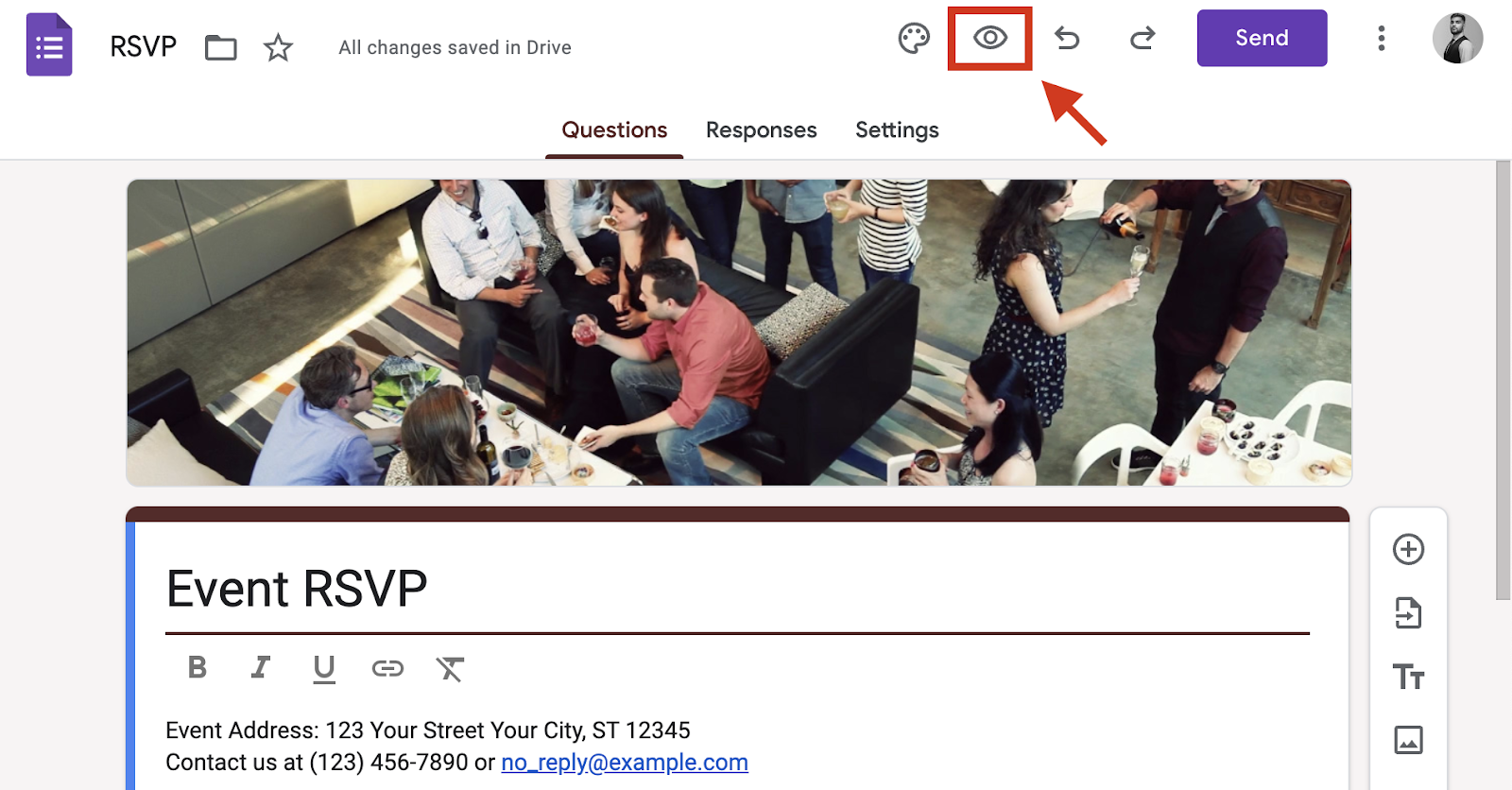The image size is (1512, 790).
Task: Switch to the Settings tab
Action: pyautogui.click(x=897, y=130)
